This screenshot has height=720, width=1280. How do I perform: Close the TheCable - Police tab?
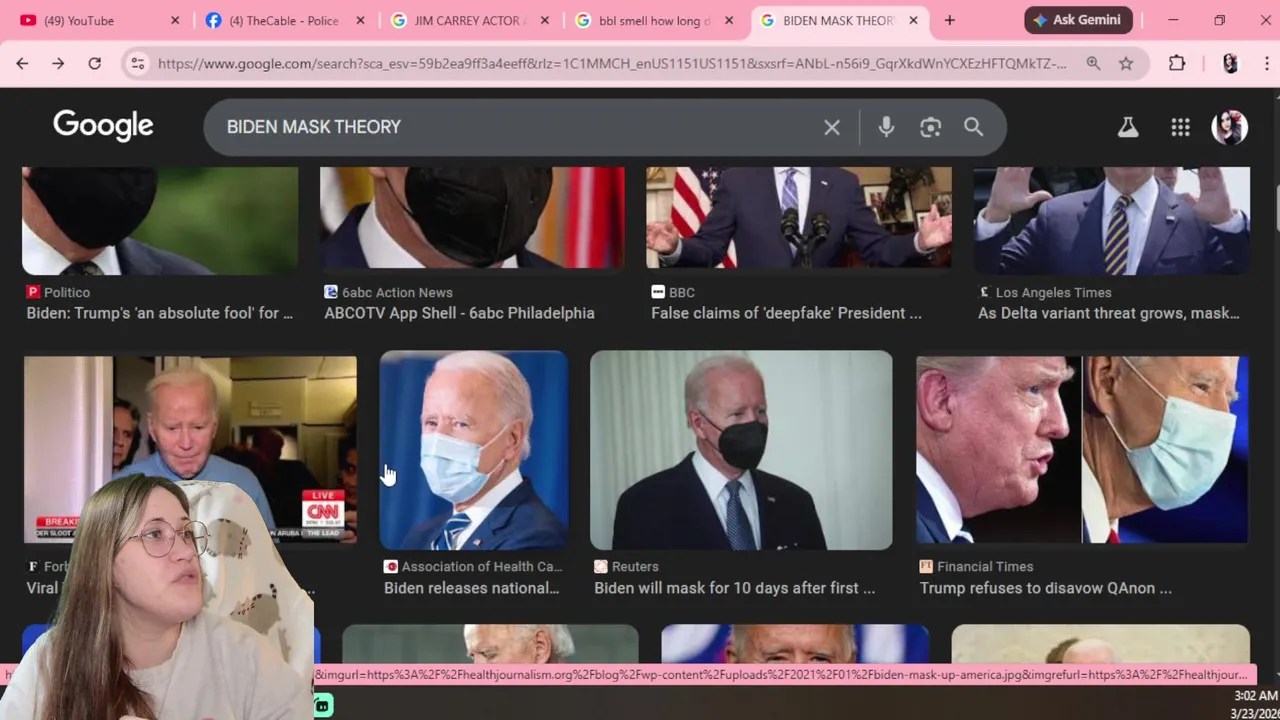(360, 20)
